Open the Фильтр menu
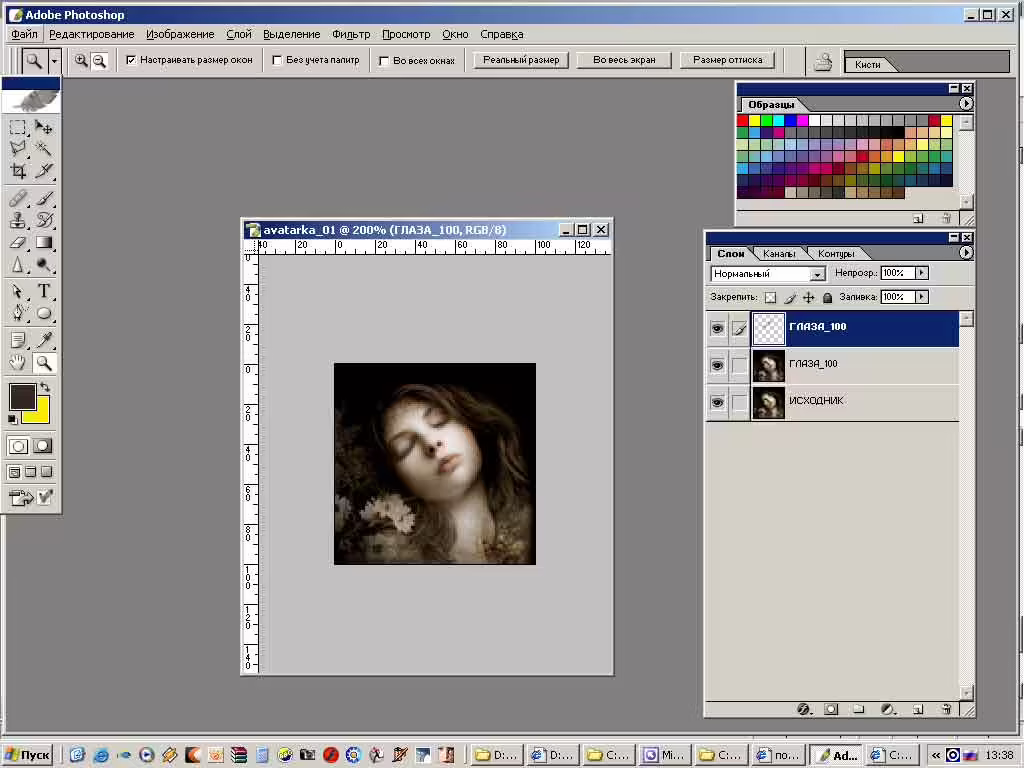 click(351, 34)
